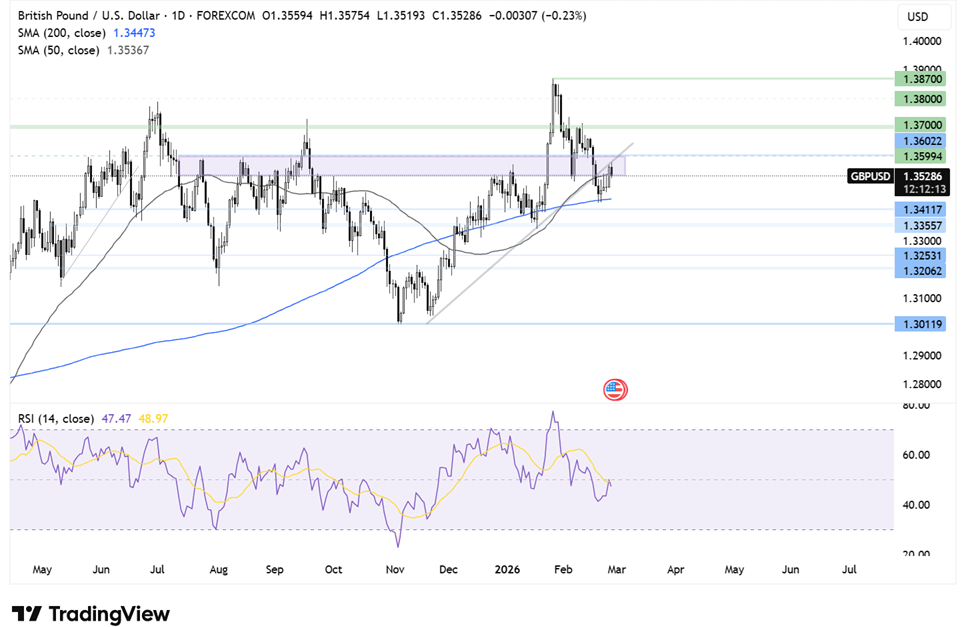Image resolution: width=971 pixels, height=627 pixels.
Task: Select the 1.35994 price label
Action: coord(920,156)
